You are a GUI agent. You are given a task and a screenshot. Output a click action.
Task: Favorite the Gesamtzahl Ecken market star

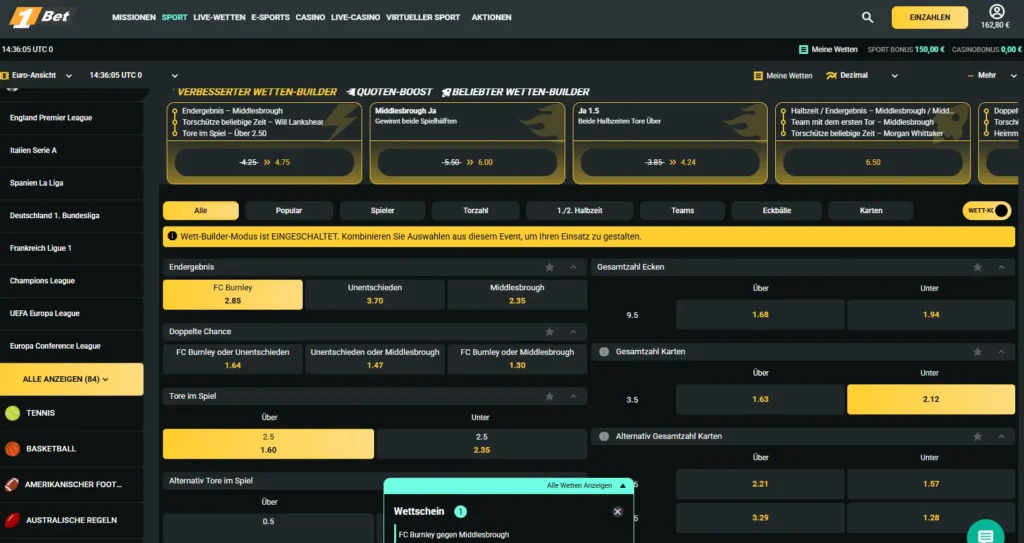click(x=977, y=267)
